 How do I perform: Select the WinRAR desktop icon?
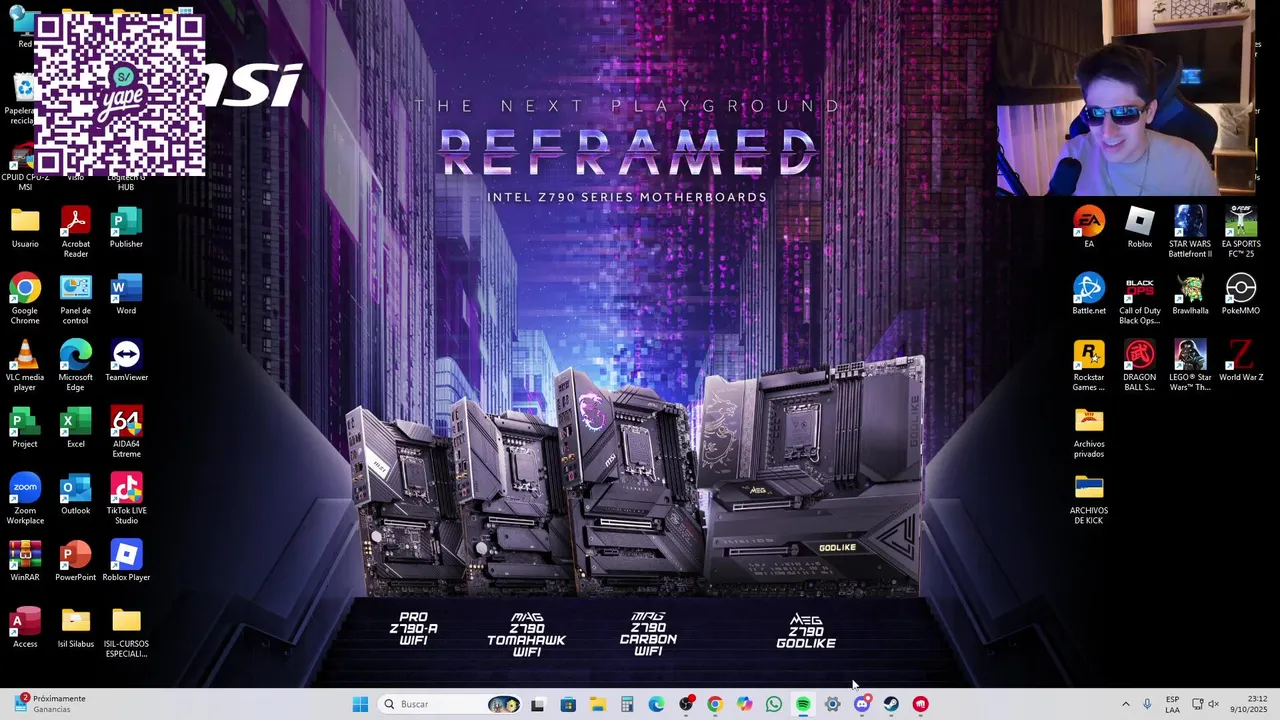(x=25, y=561)
